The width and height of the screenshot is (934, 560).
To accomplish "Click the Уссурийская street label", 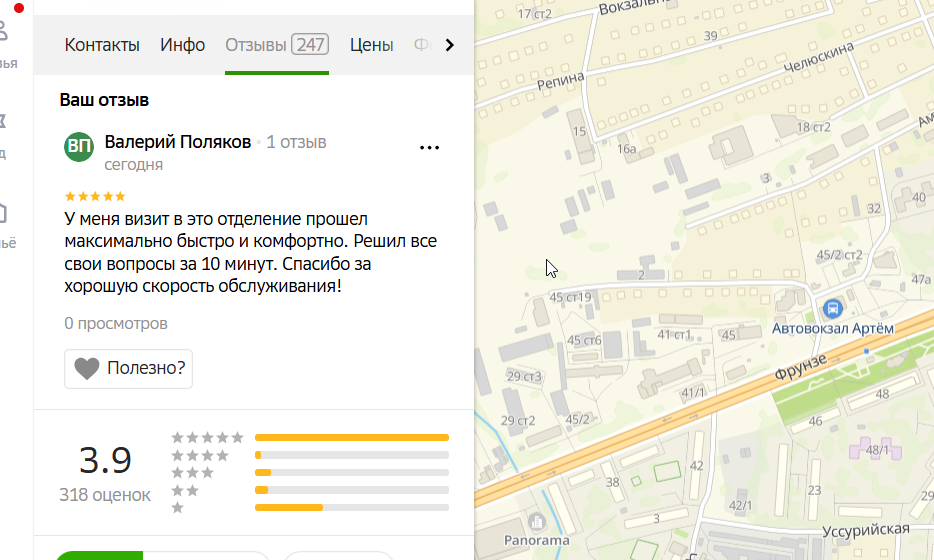I will (x=865, y=530).
